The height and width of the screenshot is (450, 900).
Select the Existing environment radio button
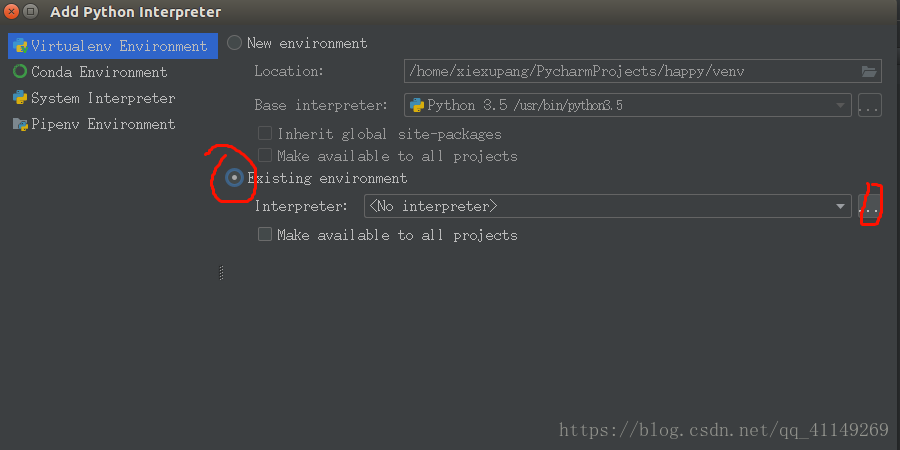235,178
